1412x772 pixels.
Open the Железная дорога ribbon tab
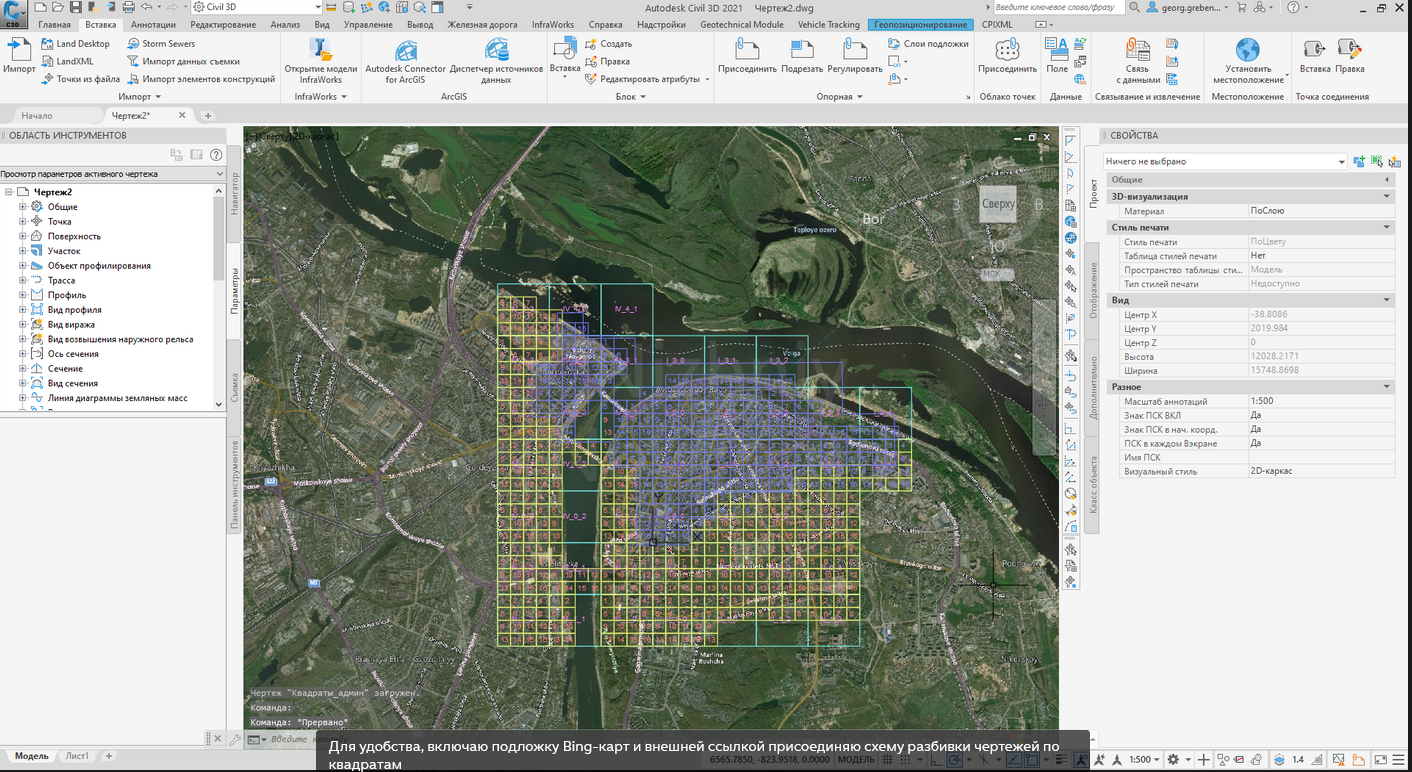coord(484,24)
